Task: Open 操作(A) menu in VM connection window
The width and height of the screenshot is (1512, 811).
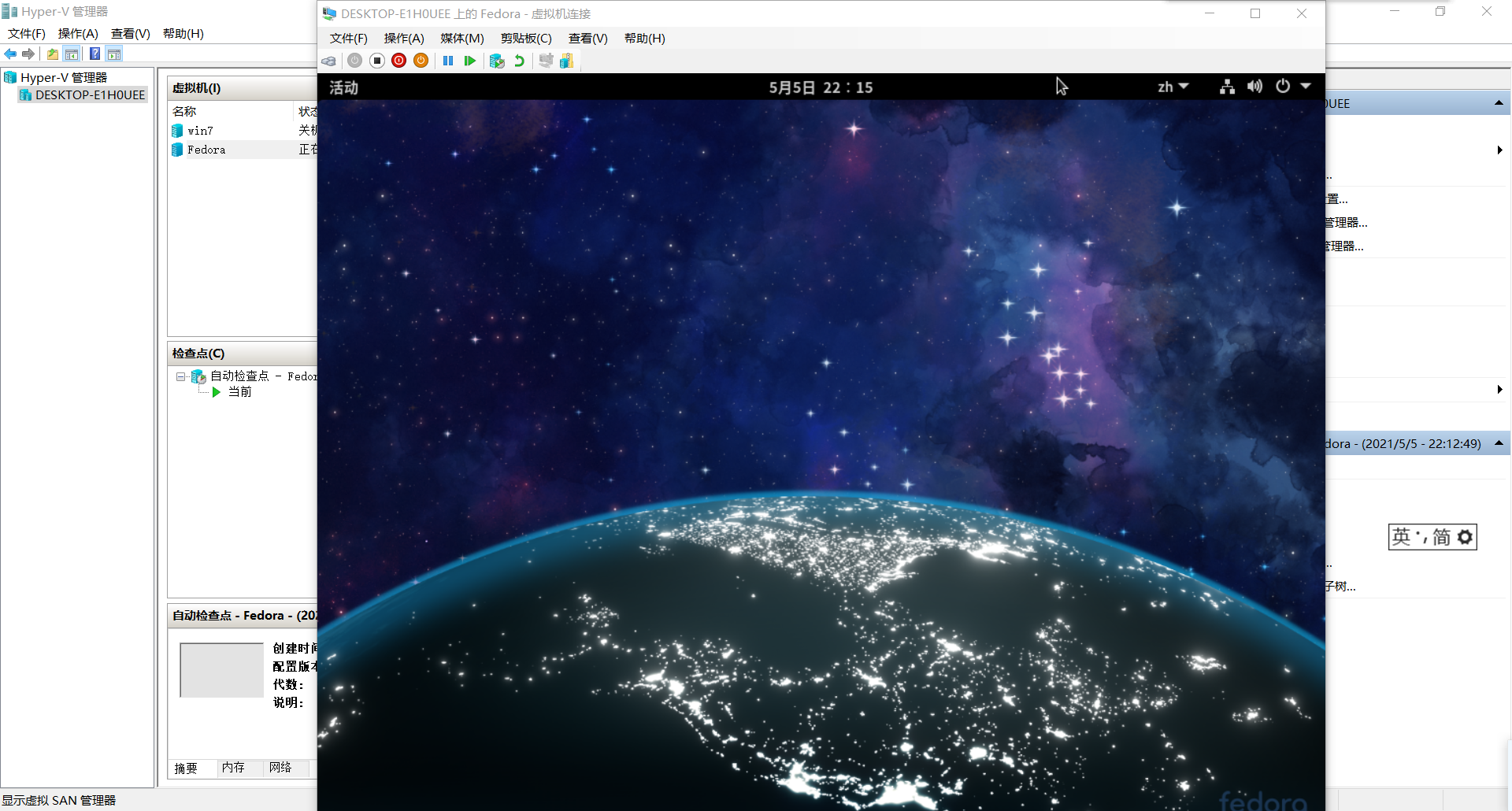Action: pos(404,39)
